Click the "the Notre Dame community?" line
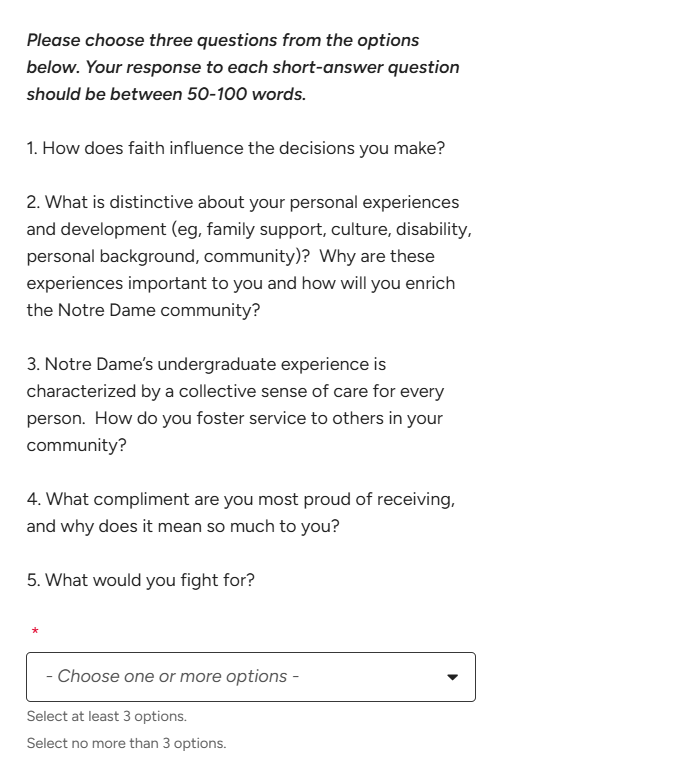Image resolution: width=678 pixels, height=771 pixels. coord(143,310)
